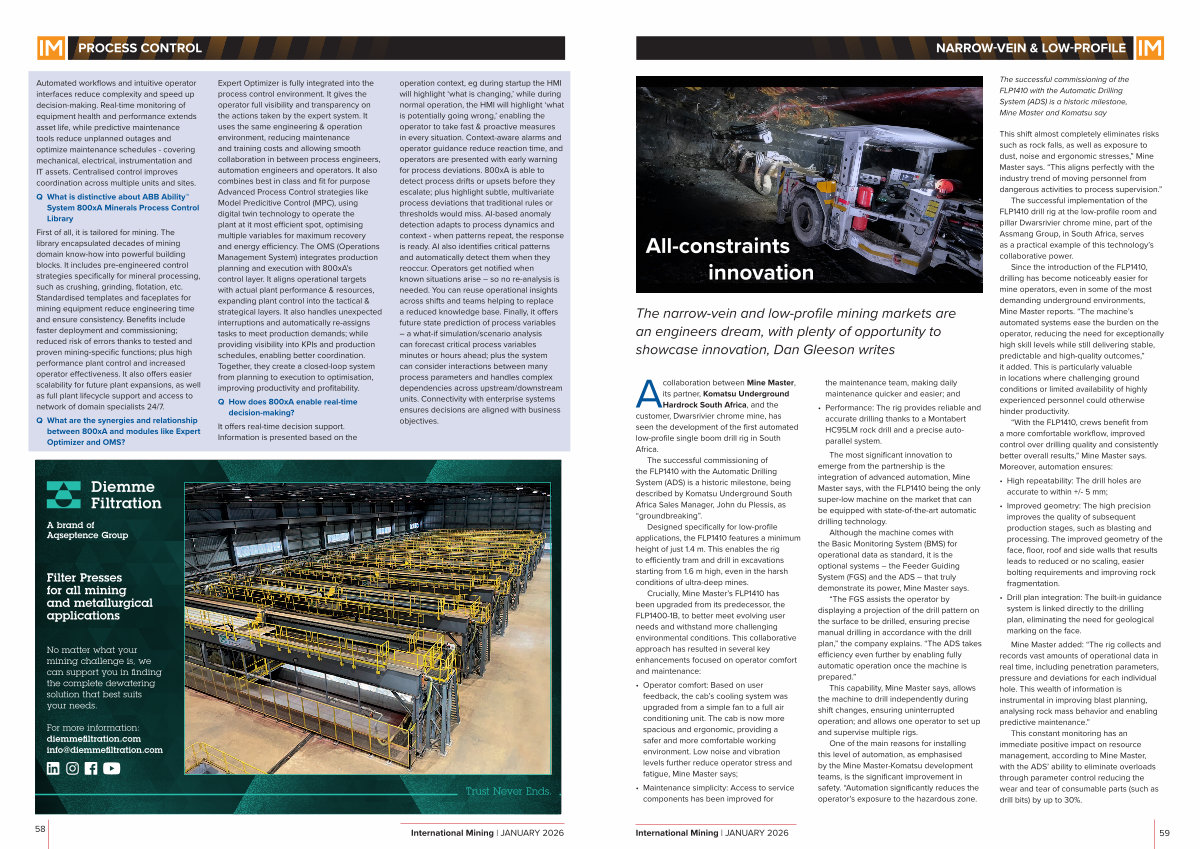Select the PROCESS CONTROL section header
Viewport: 1200px width, 849px height.
[140, 48]
